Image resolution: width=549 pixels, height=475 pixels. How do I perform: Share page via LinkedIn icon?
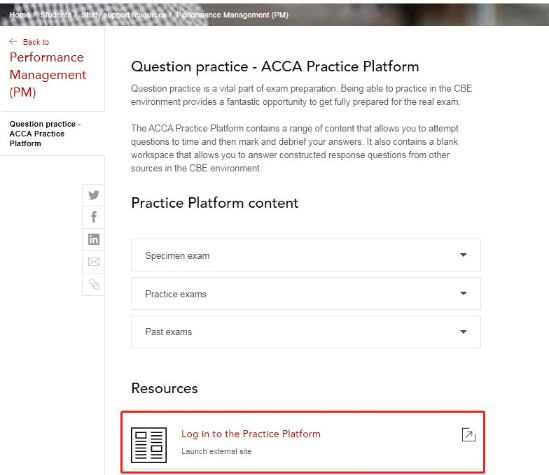click(x=93, y=239)
